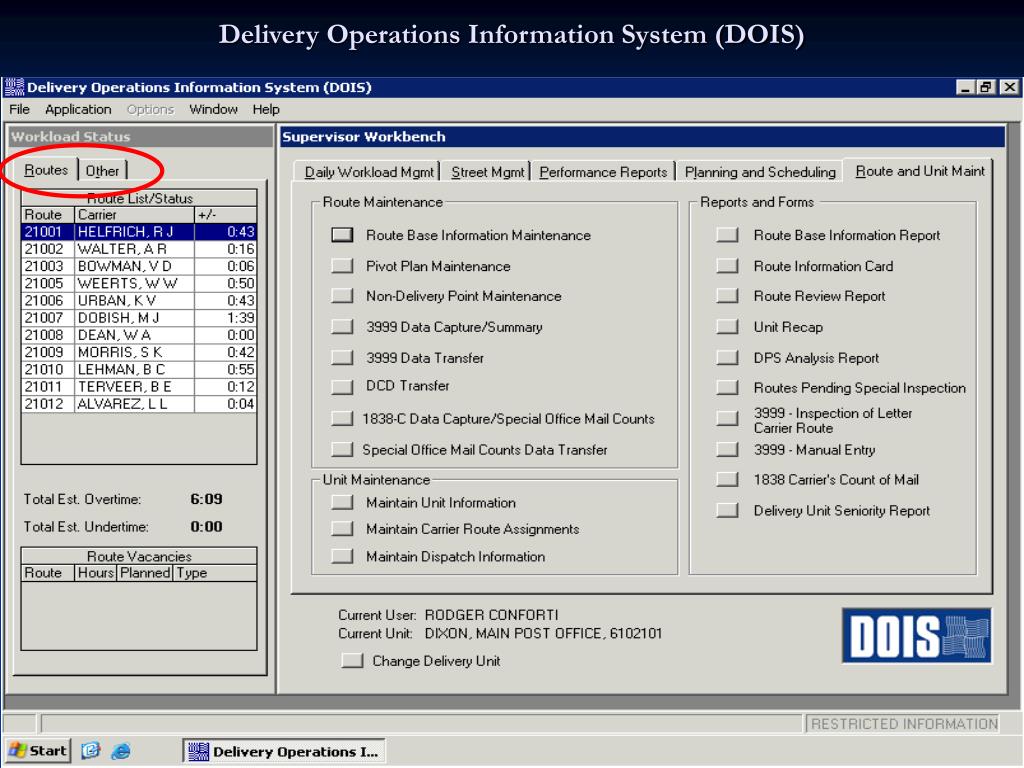Open the Help menu
The image size is (1024, 768).
266,109
